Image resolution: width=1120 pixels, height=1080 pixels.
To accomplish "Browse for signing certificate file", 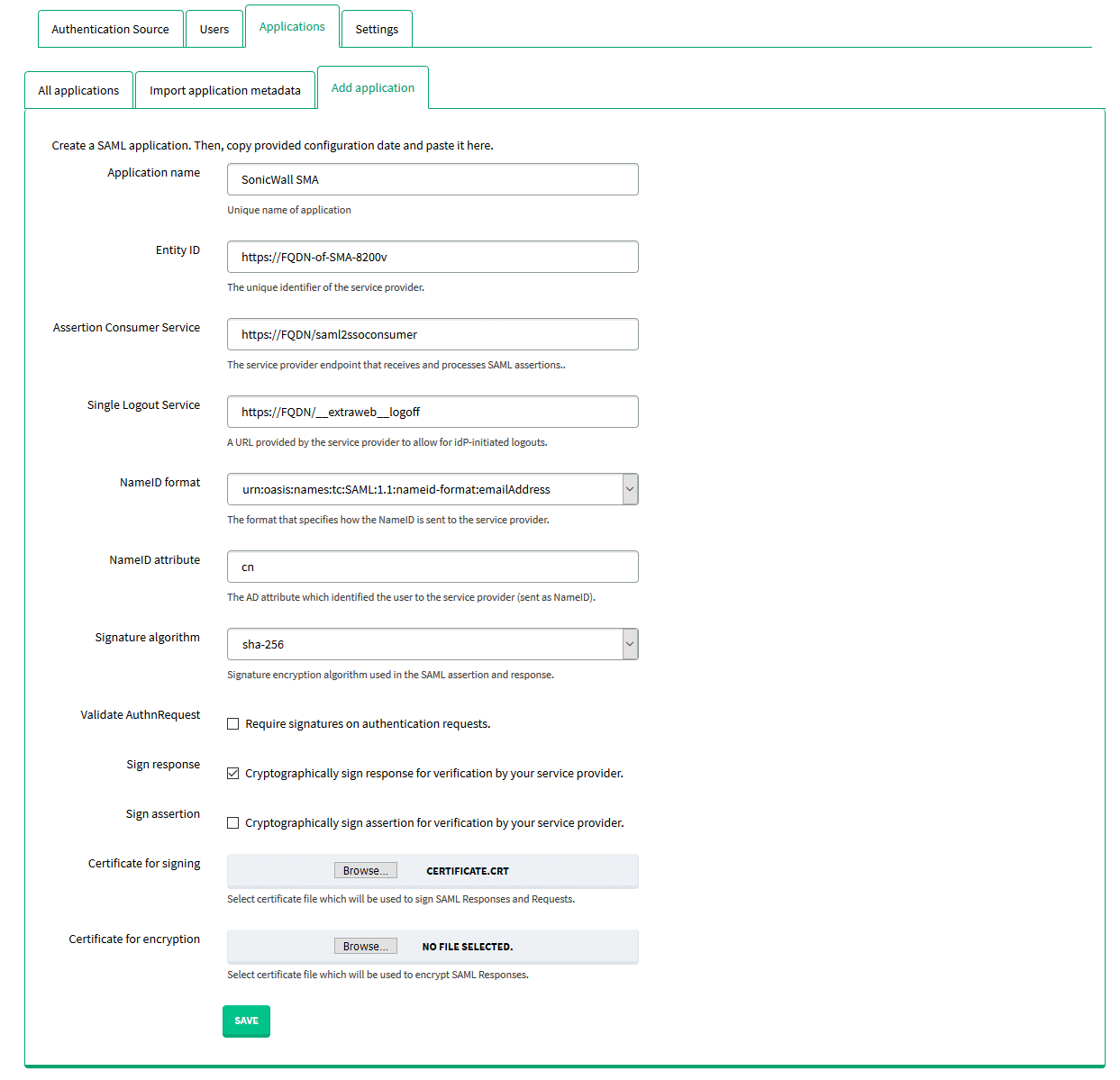I will click(x=365, y=871).
